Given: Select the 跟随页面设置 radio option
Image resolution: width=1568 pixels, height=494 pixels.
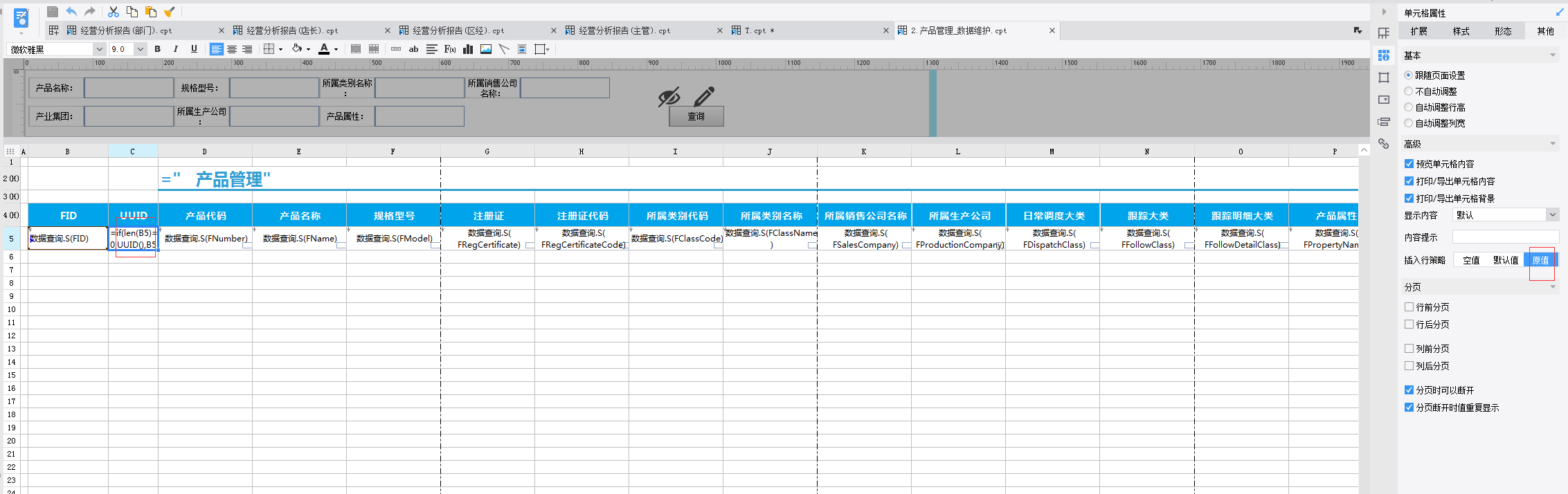Looking at the screenshot, I should click(x=1408, y=75).
